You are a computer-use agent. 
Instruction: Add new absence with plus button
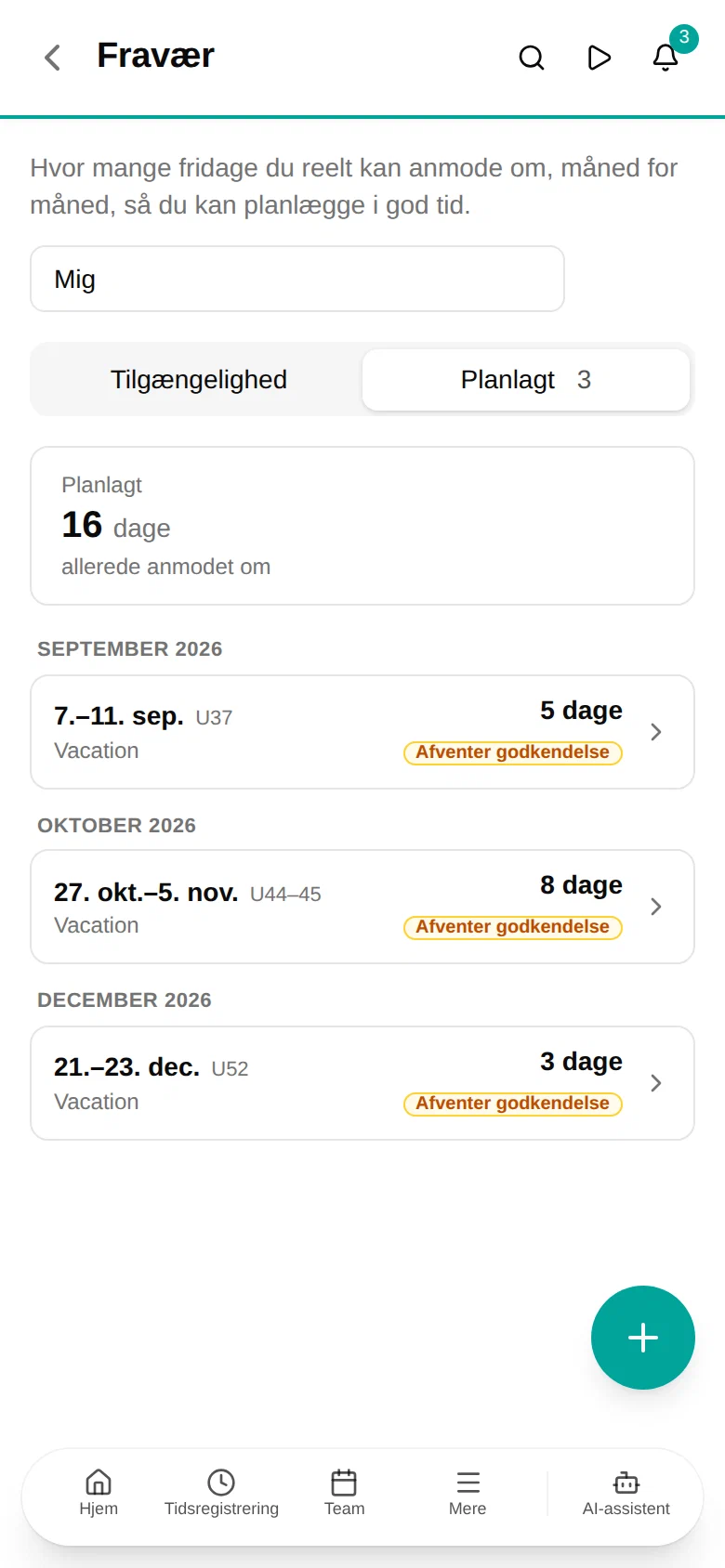(x=643, y=1338)
